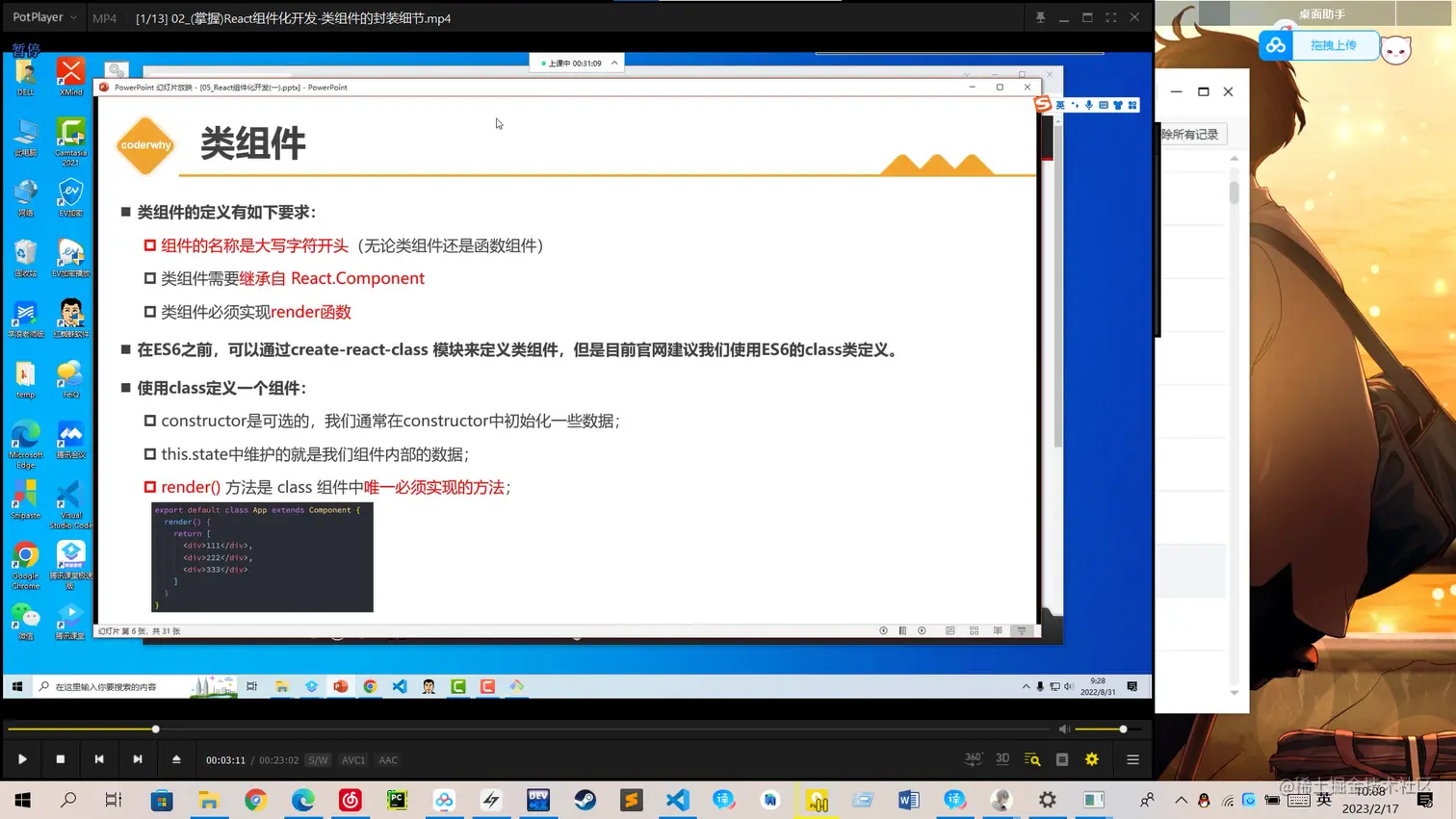The height and width of the screenshot is (819, 1456).
Task: Open the Windows Start menu
Action: [x=22, y=800]
